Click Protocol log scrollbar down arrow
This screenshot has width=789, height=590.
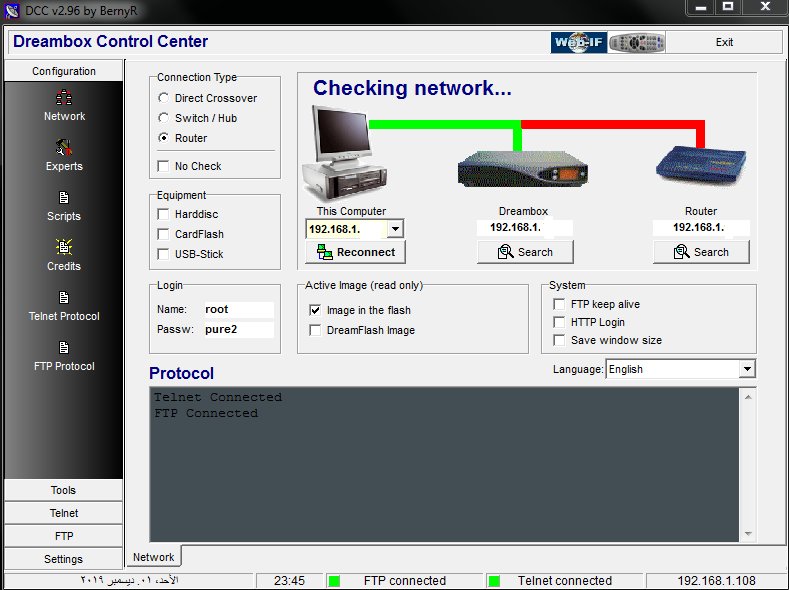748,534
